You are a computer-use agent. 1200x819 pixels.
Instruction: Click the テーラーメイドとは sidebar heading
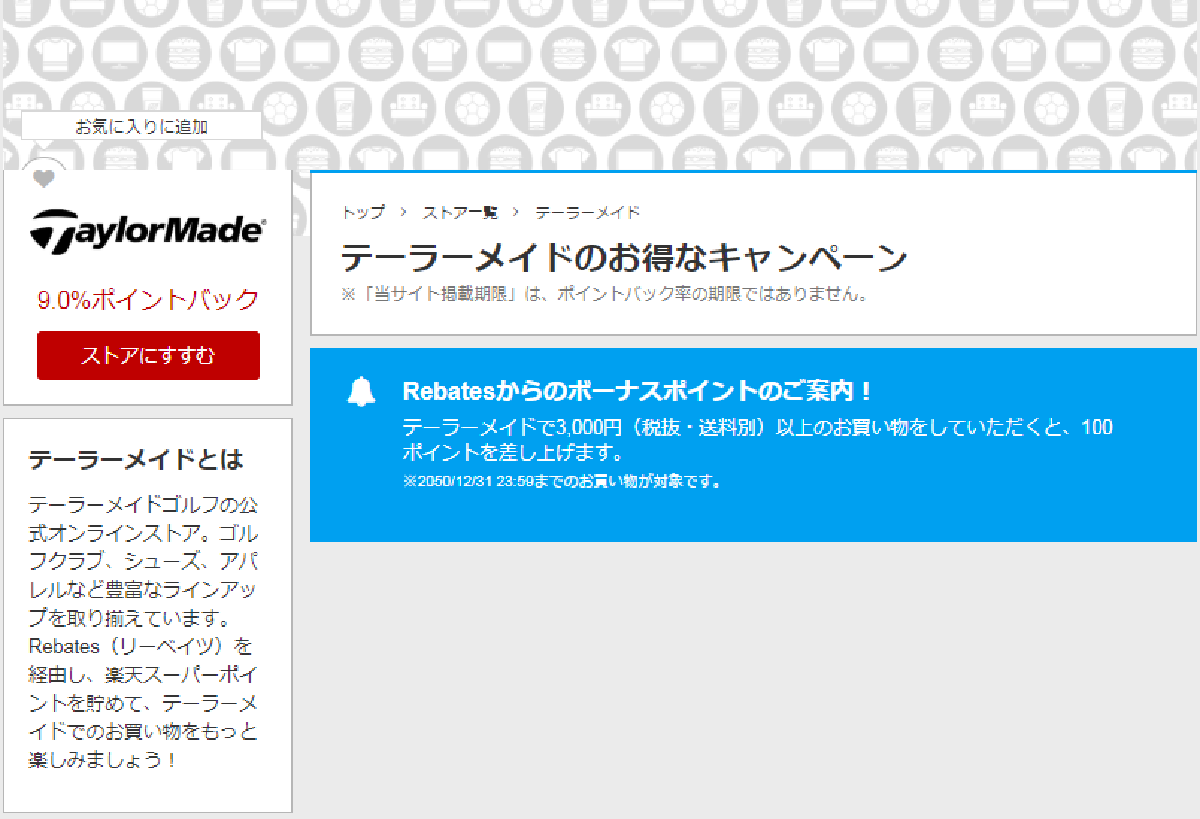point(136,460)
